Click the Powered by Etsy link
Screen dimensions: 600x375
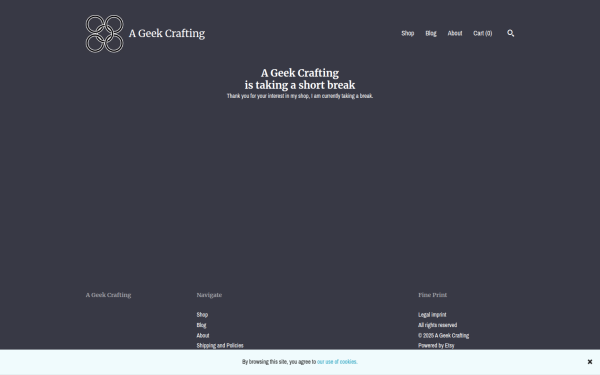436,345
